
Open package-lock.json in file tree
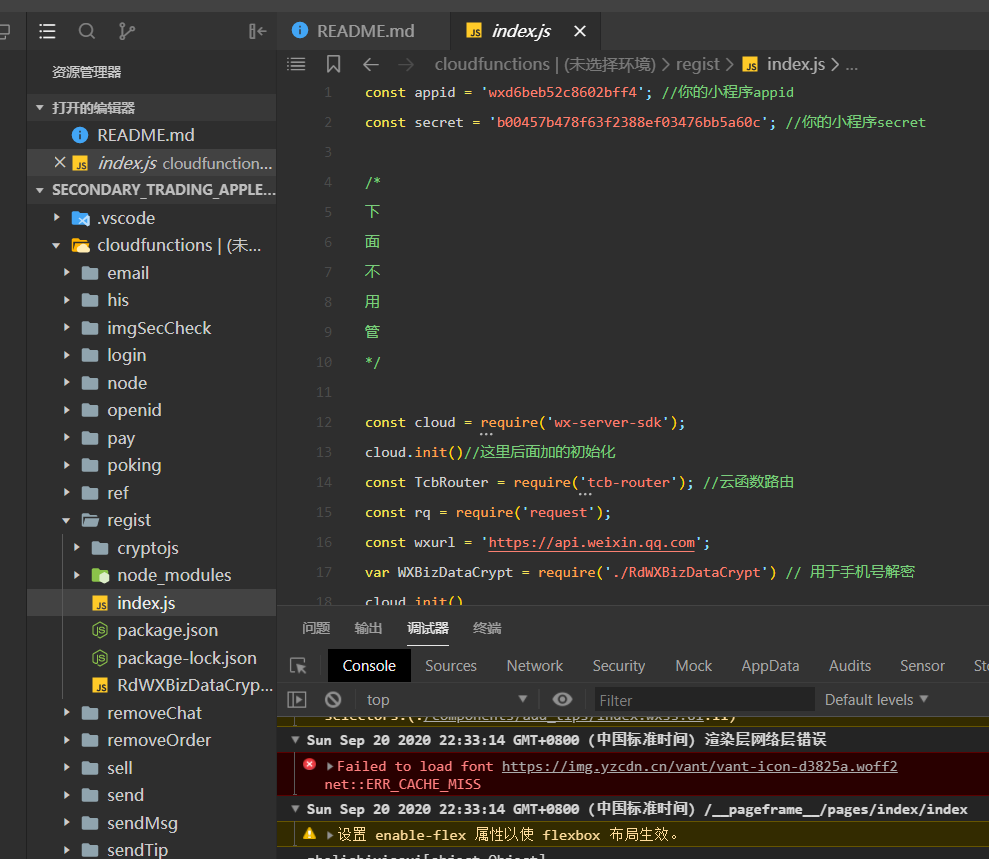tap(152, 658)
